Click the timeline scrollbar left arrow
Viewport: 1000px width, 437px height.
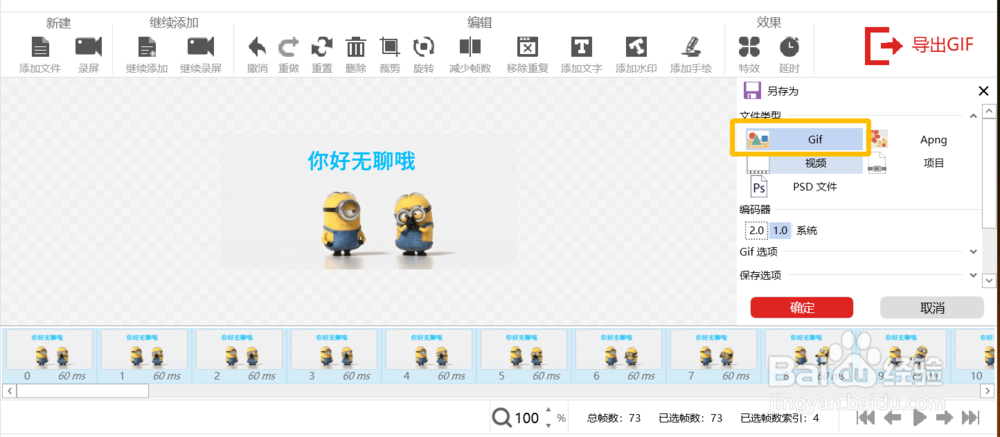pos(9,390)
